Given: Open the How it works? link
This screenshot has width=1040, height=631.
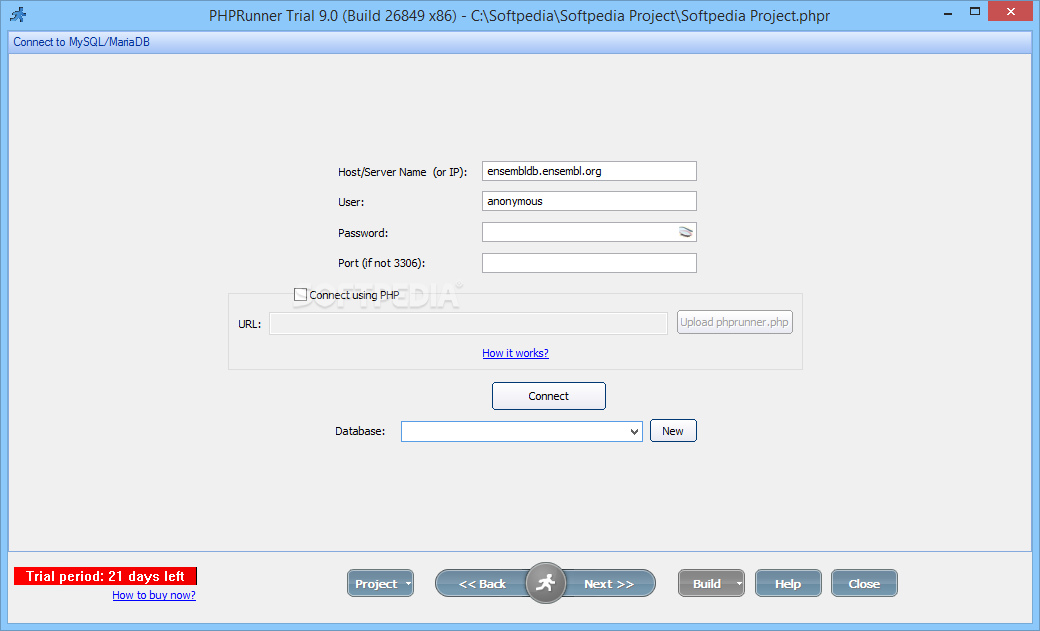Looking at the screenshot, I should point(515,353).
